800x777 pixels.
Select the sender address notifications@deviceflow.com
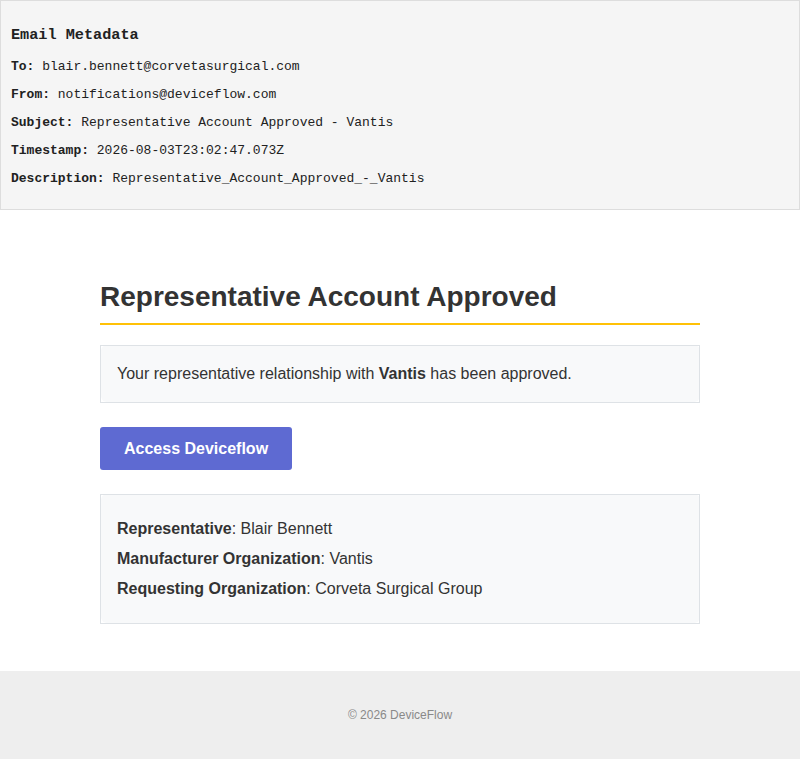pos(167,94)
